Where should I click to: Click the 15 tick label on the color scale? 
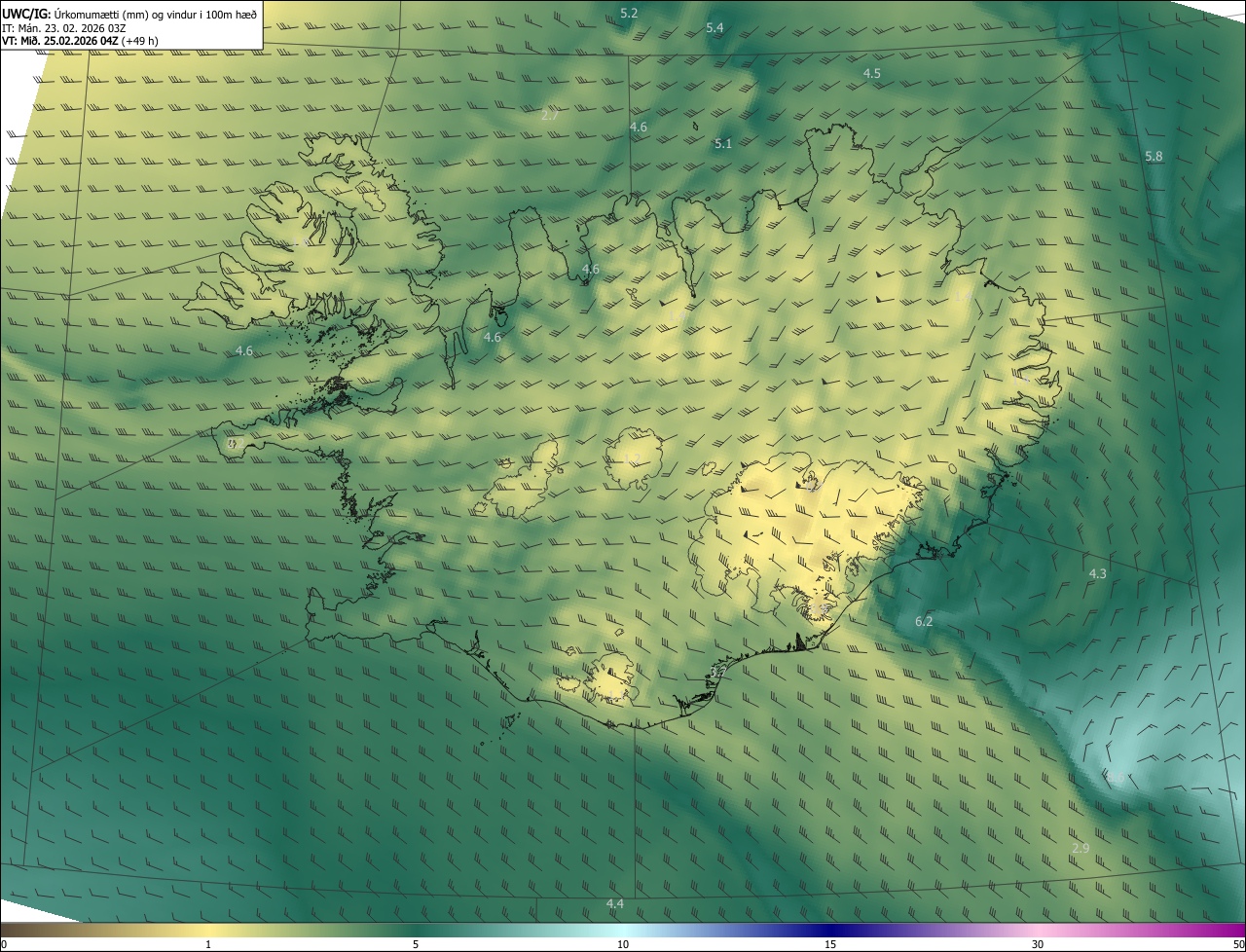point(830,944)
